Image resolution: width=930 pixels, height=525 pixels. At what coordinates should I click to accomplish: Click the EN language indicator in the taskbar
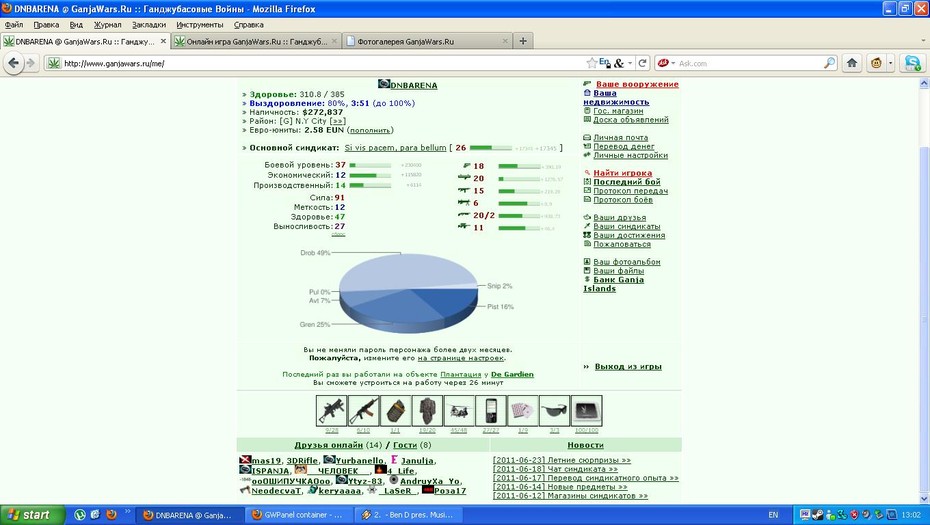coord(773,515)
